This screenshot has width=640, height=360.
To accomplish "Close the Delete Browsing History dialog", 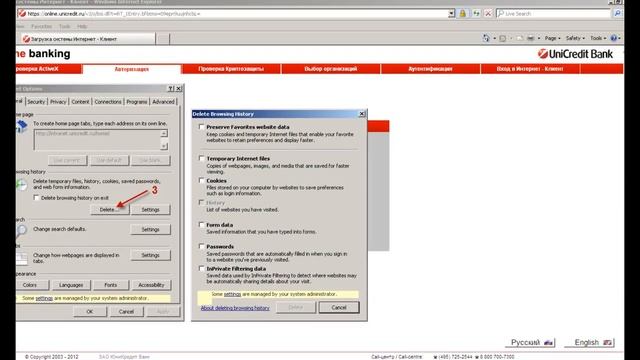I will (x=362, y=114).
